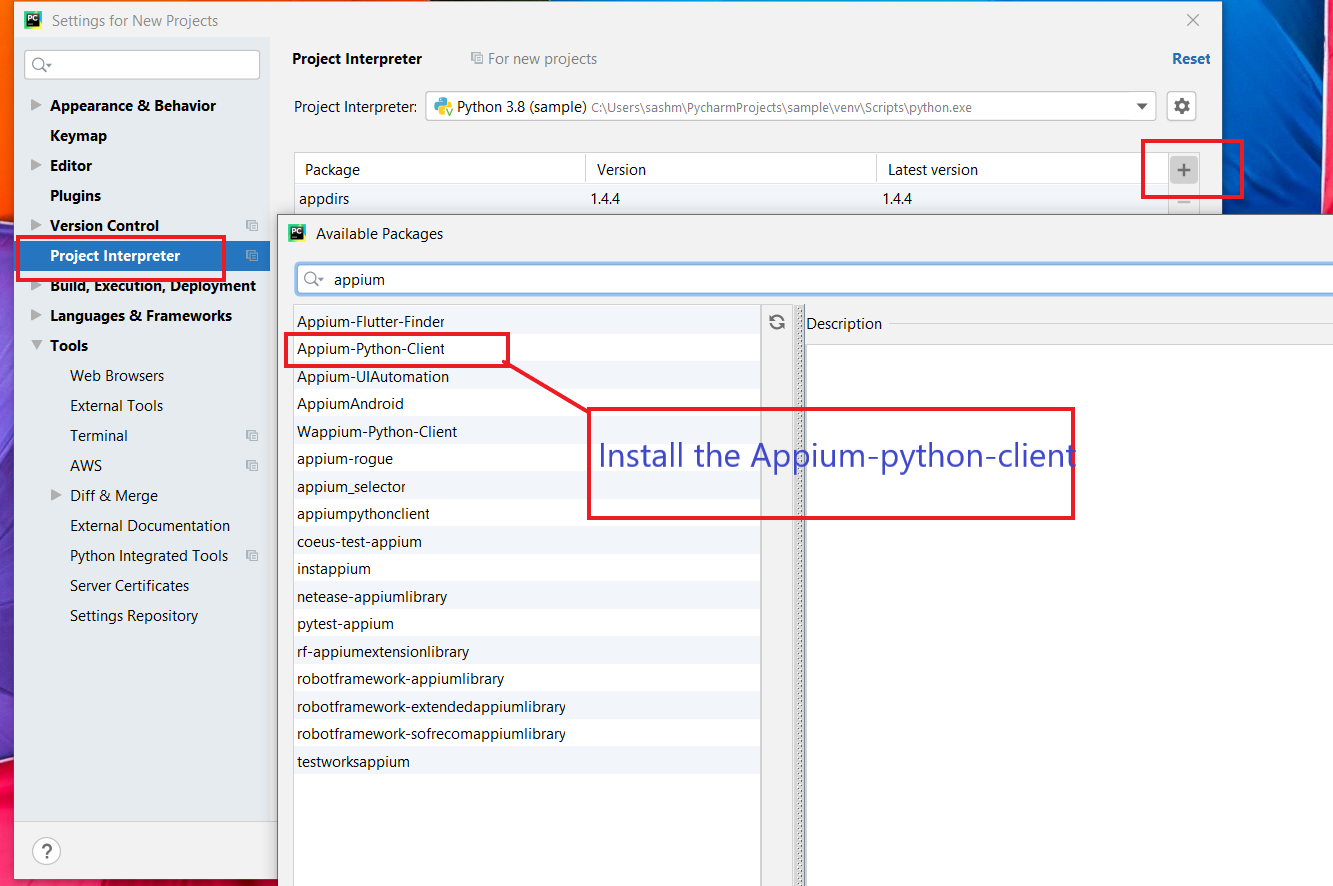Open the Plugins settings page

point(75,196)
